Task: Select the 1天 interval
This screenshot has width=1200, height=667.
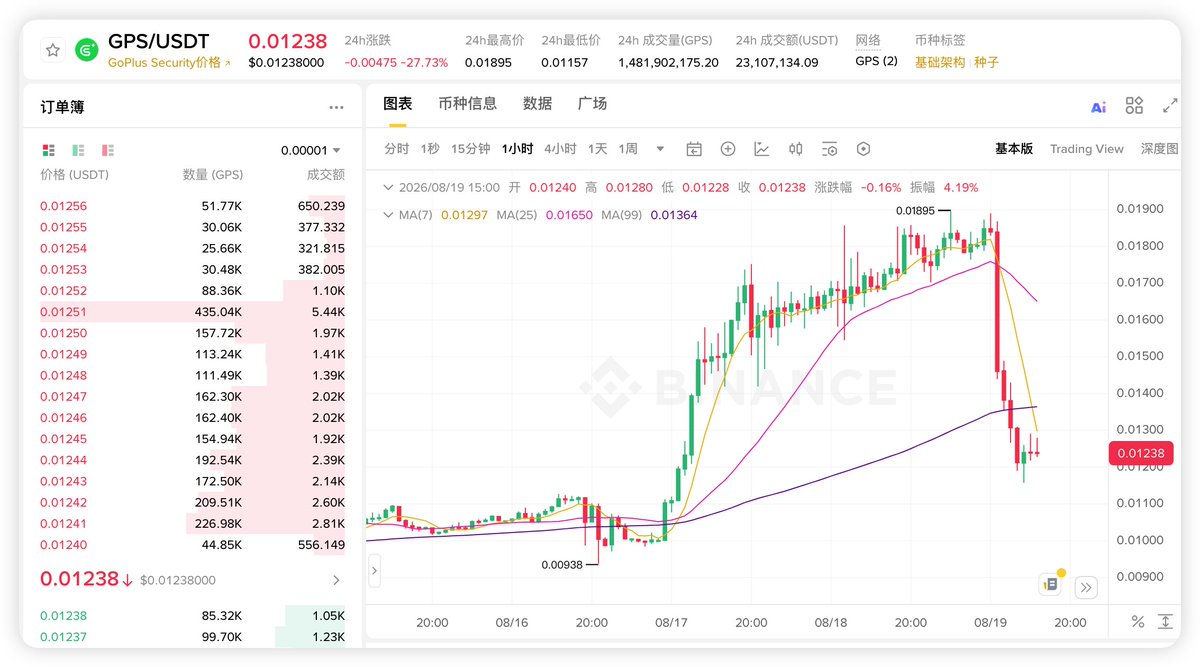Action: (x=597, y=149)
